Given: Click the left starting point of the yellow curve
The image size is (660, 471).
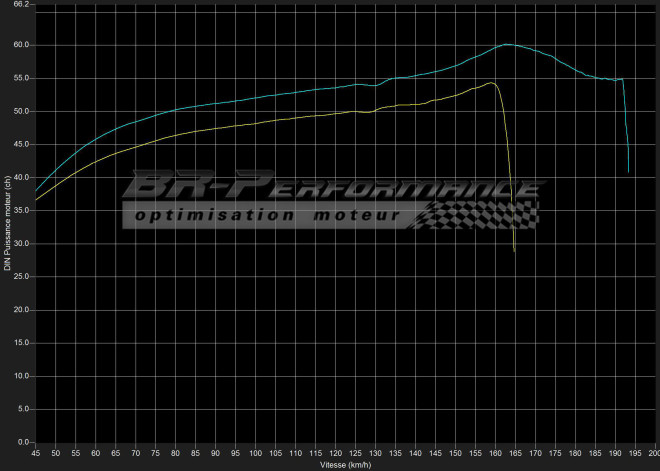Looking at the screenshot, I should coord(36,200).
